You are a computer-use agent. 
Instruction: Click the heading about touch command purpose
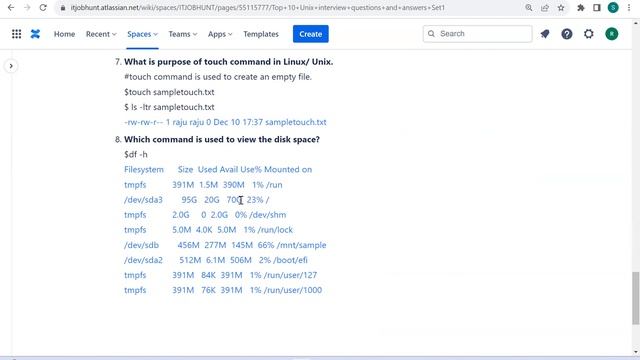pyautogui.click(x=229, y=62)
